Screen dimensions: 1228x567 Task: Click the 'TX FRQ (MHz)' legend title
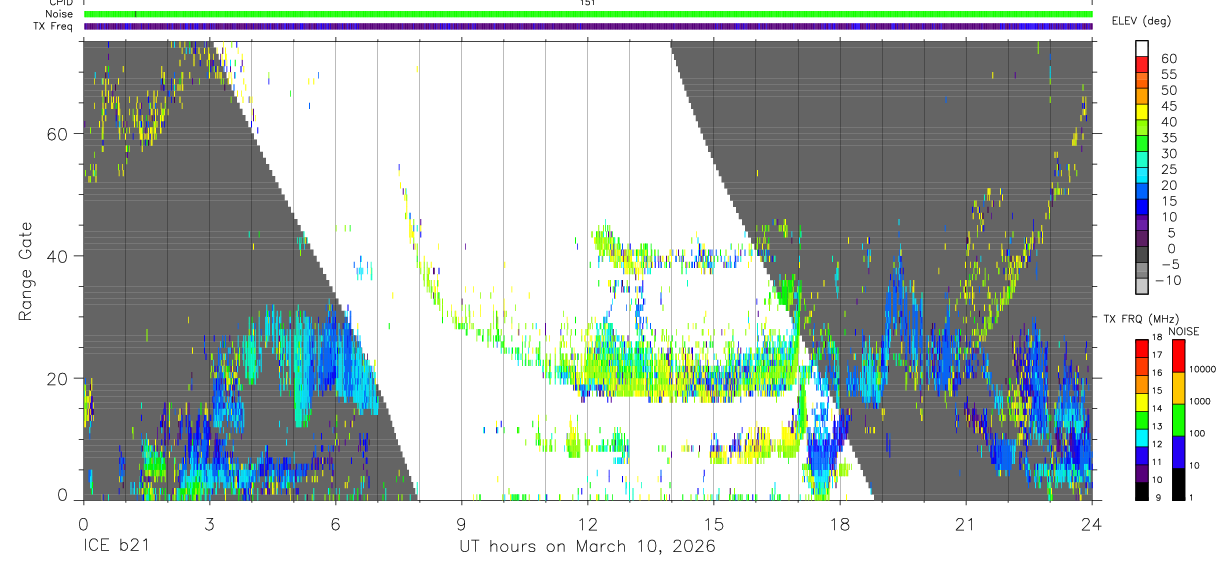(x=1139, y=318)
